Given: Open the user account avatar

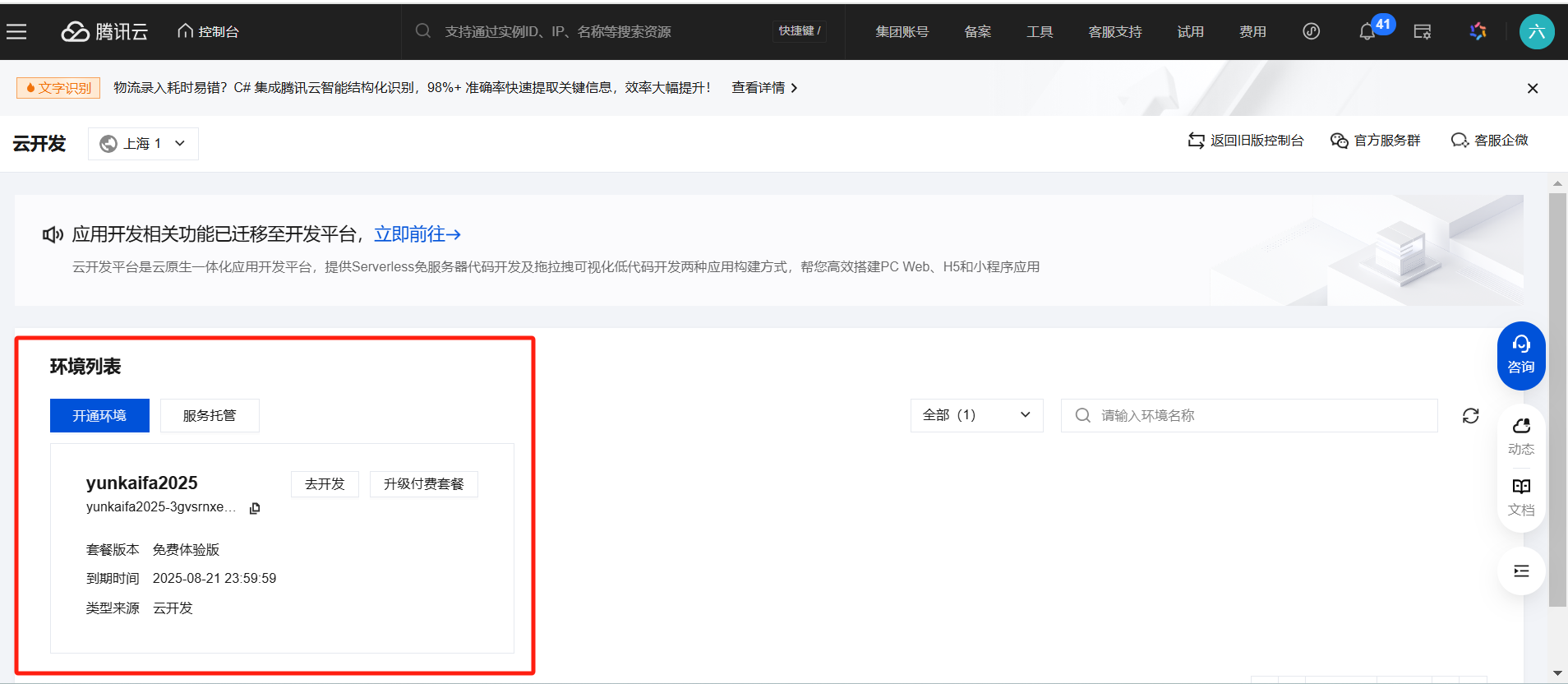Looking at the screenshot, I should [1537, 31].
